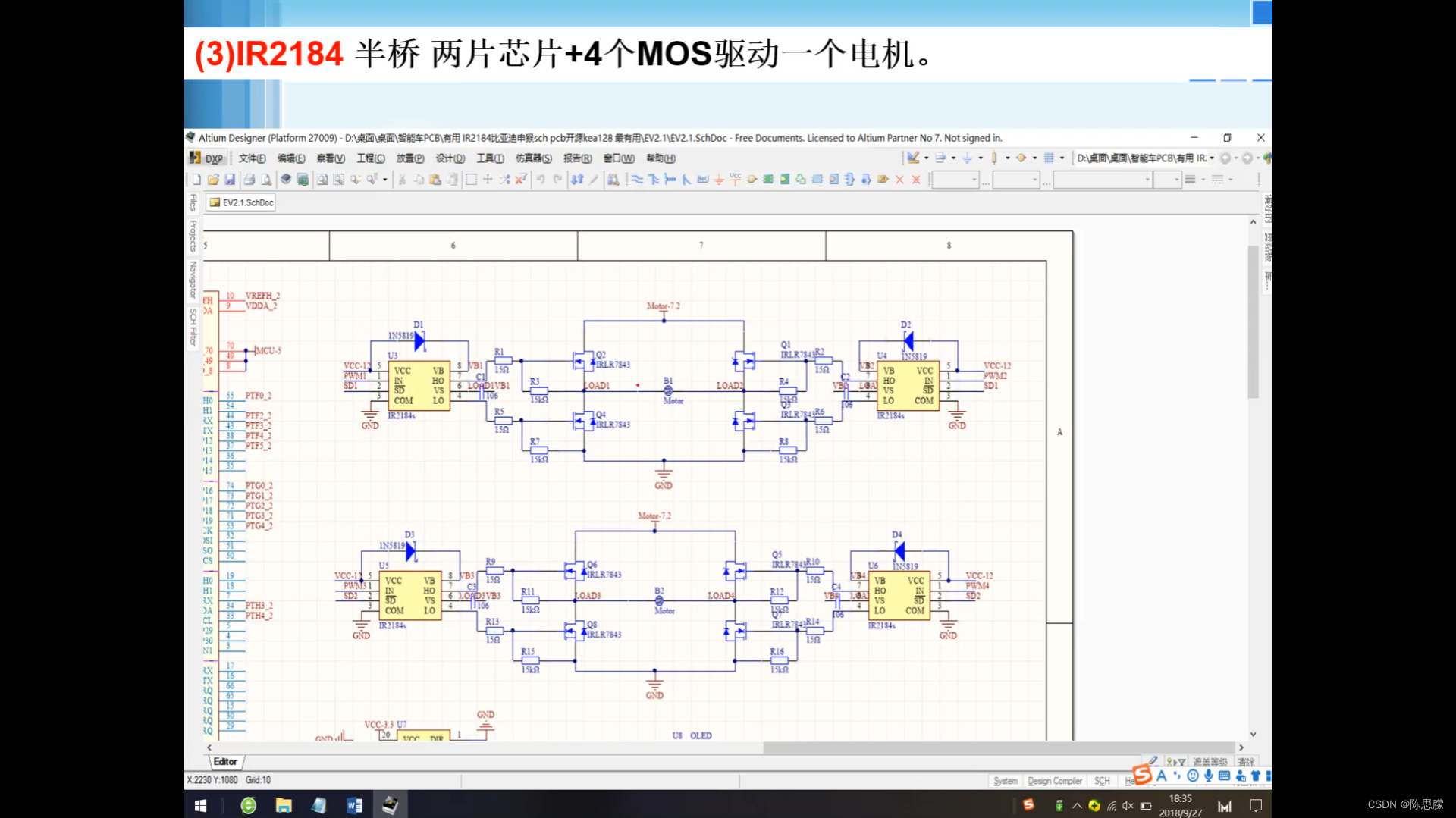Move the selection with the crosshair tool
The image size is (1456, 818).
coord(488,180)
